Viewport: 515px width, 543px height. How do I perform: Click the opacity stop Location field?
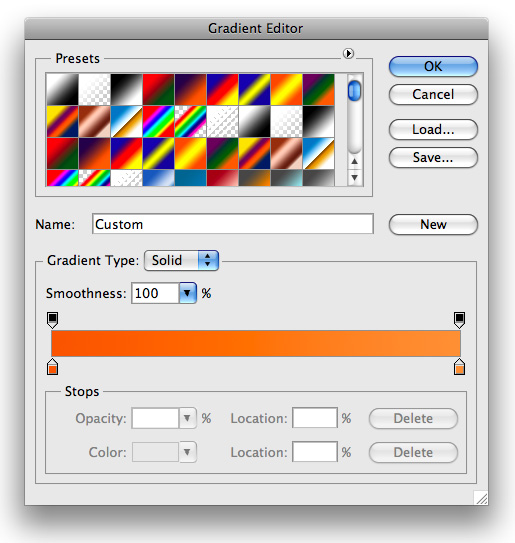click(x=315, y=418)
